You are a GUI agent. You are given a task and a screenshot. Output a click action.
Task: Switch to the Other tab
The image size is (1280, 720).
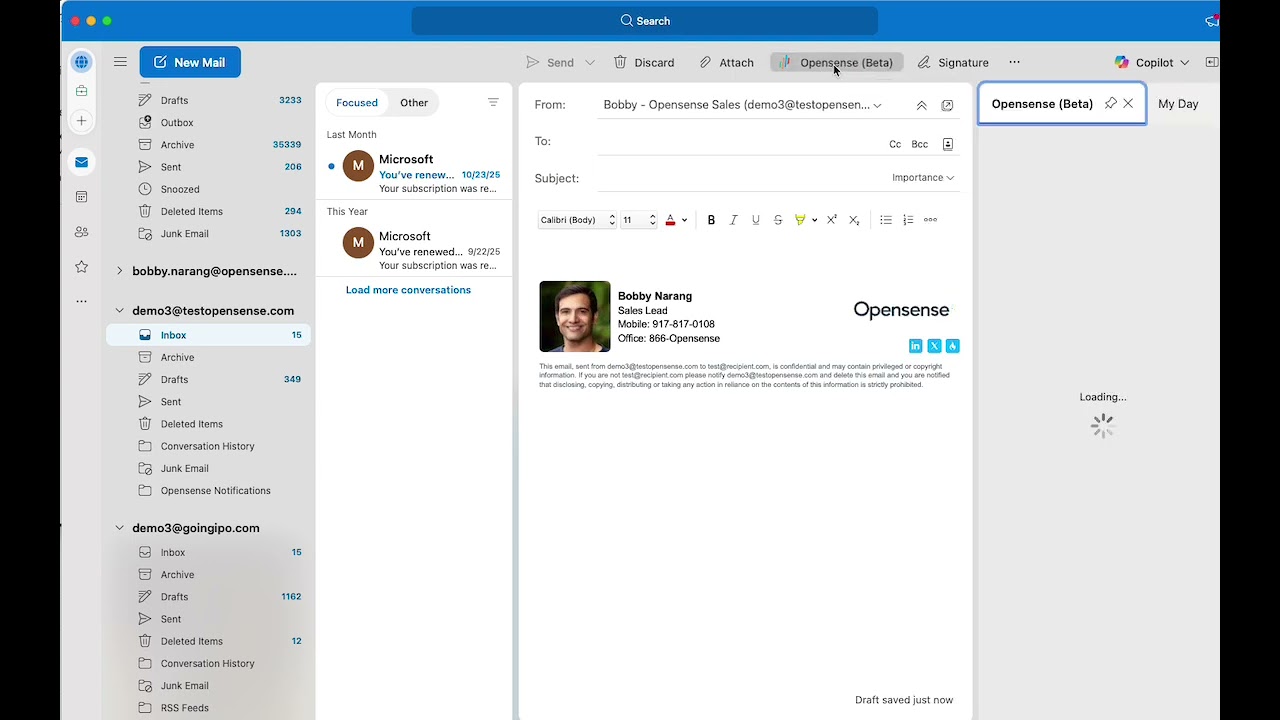click(414, 103)
